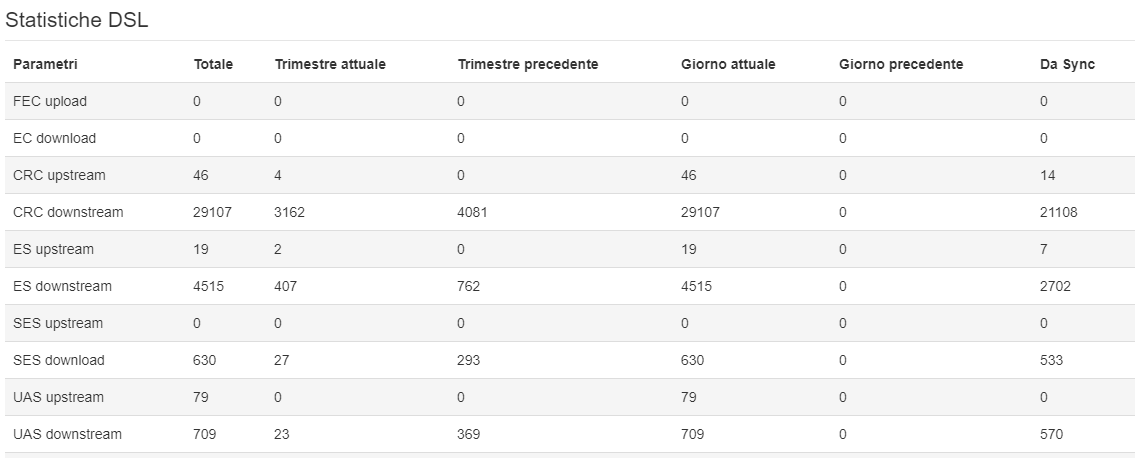
Task: Click the Trimestre attuale header
Action: point(330,65)
